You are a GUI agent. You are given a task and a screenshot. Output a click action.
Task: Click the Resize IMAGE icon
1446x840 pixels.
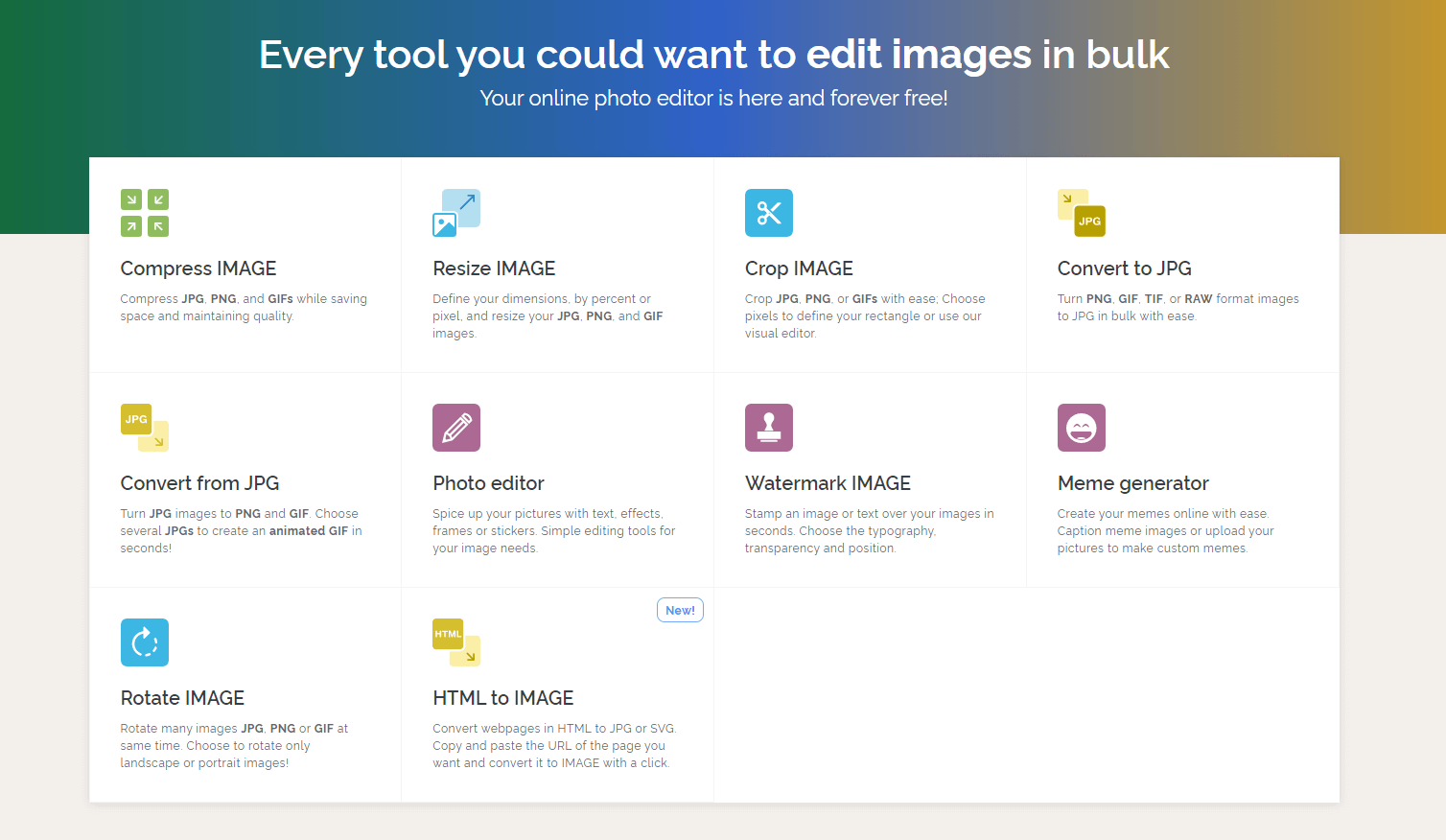[456, 213]
